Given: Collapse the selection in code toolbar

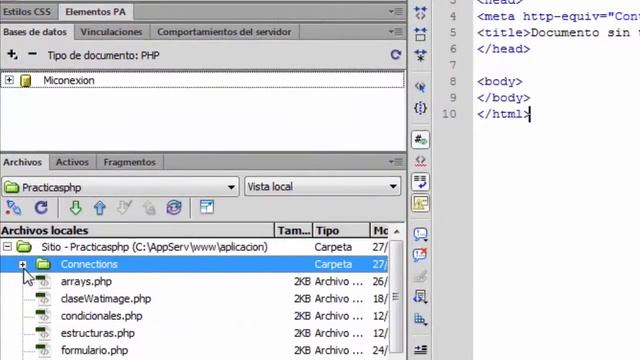Looking at the screenshot, I should click(x=420, y=34).
